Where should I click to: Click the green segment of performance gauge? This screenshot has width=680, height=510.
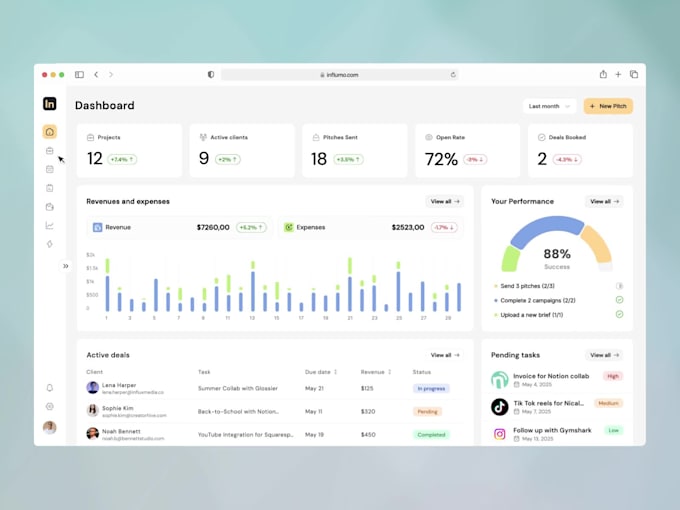(510, 259)
